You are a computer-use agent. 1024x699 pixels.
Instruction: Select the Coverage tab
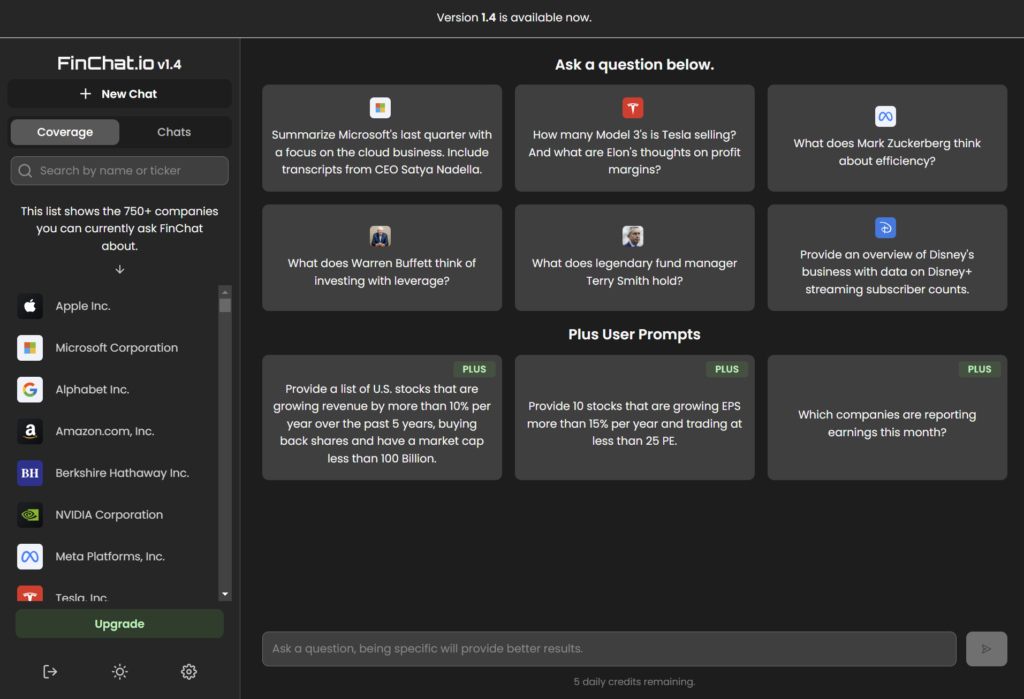click(x=65, y=132)
